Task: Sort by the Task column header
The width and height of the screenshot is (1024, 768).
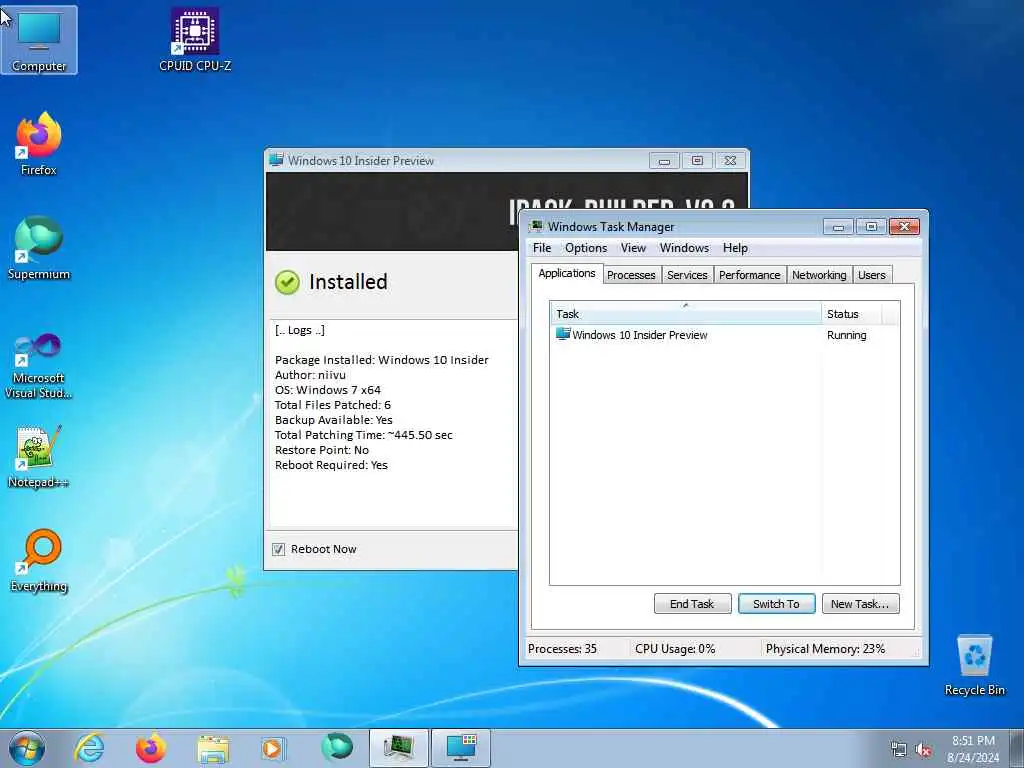Action: click(x=686, y=313)
